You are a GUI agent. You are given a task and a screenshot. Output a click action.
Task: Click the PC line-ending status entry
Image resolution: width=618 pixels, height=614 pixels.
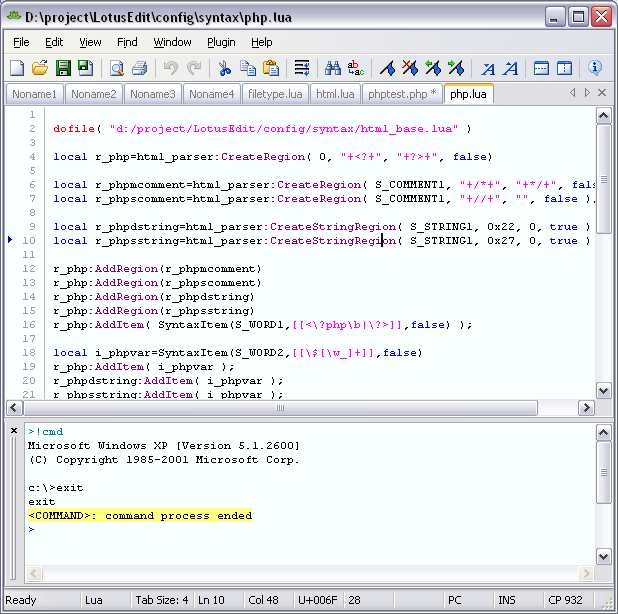pos(468,600)
